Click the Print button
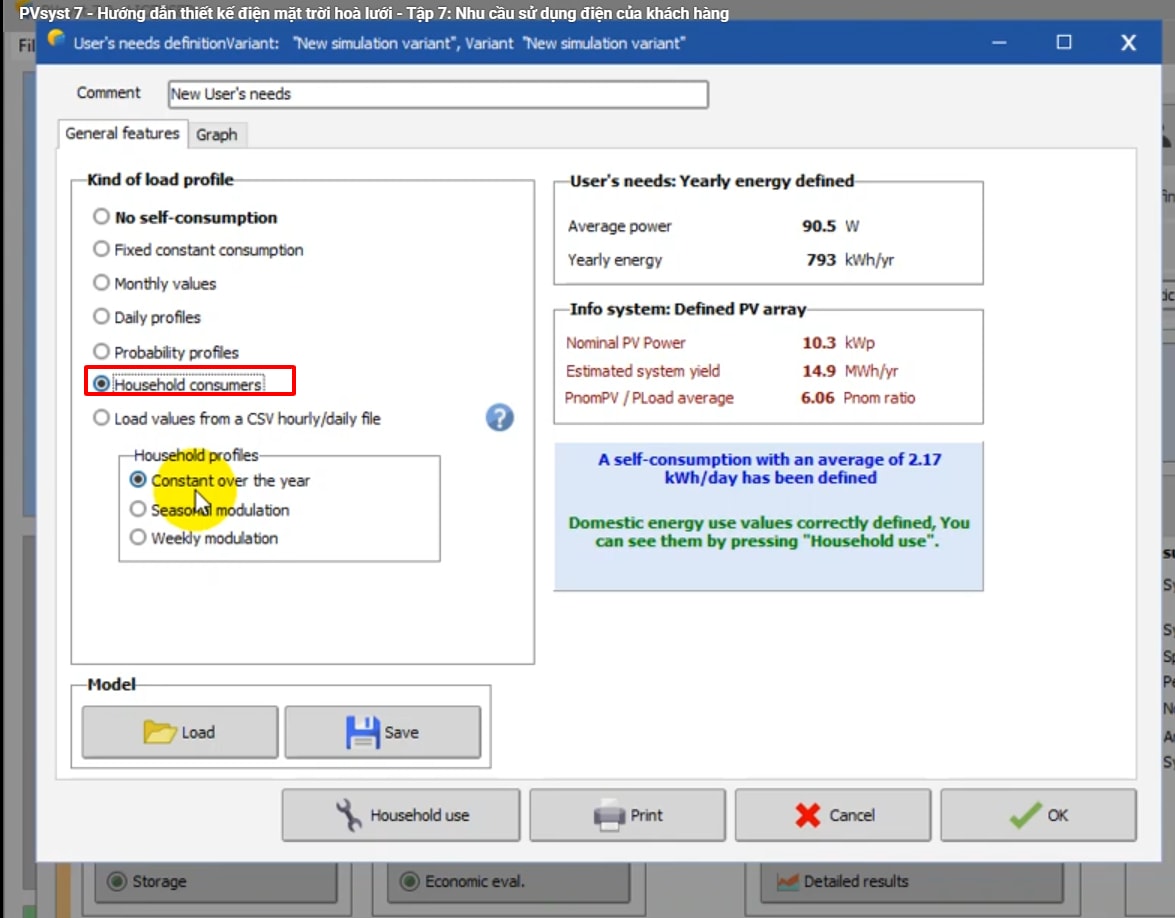This screenshot has width=1175, height=918. click(x=627, y=815)
